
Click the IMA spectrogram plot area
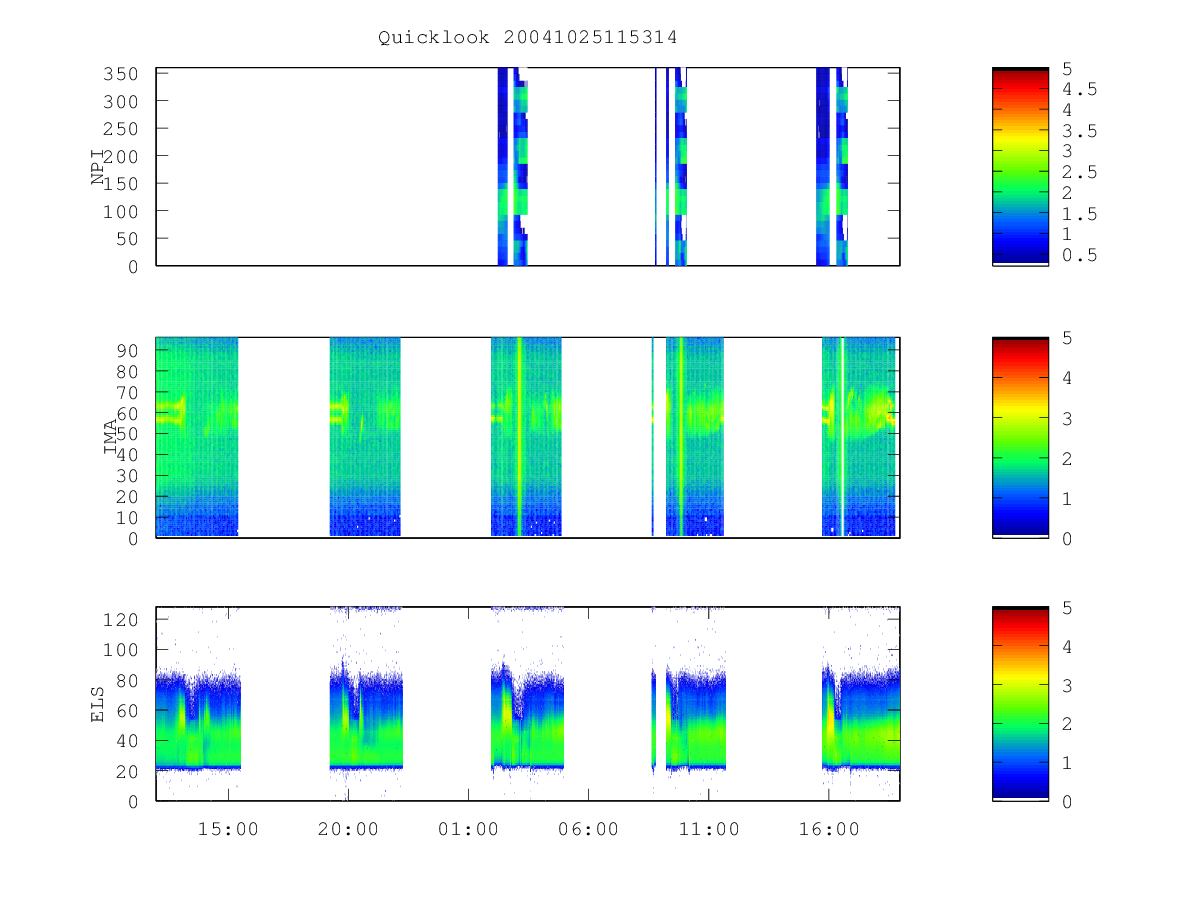pyautogui.click(x=528, y=437)
